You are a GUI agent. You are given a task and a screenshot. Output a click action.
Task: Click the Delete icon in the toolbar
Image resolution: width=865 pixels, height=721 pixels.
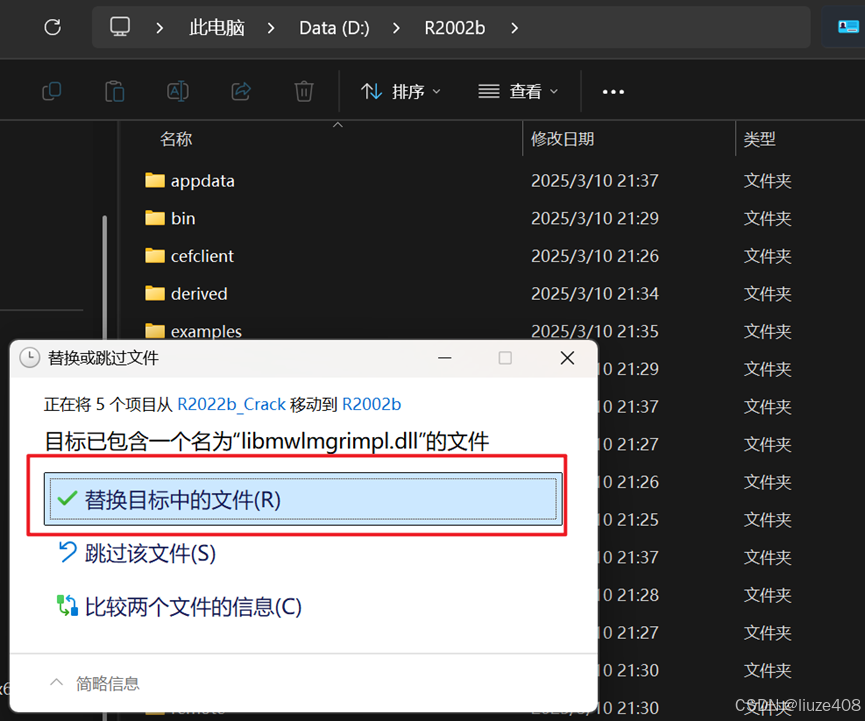click(303, 90)
